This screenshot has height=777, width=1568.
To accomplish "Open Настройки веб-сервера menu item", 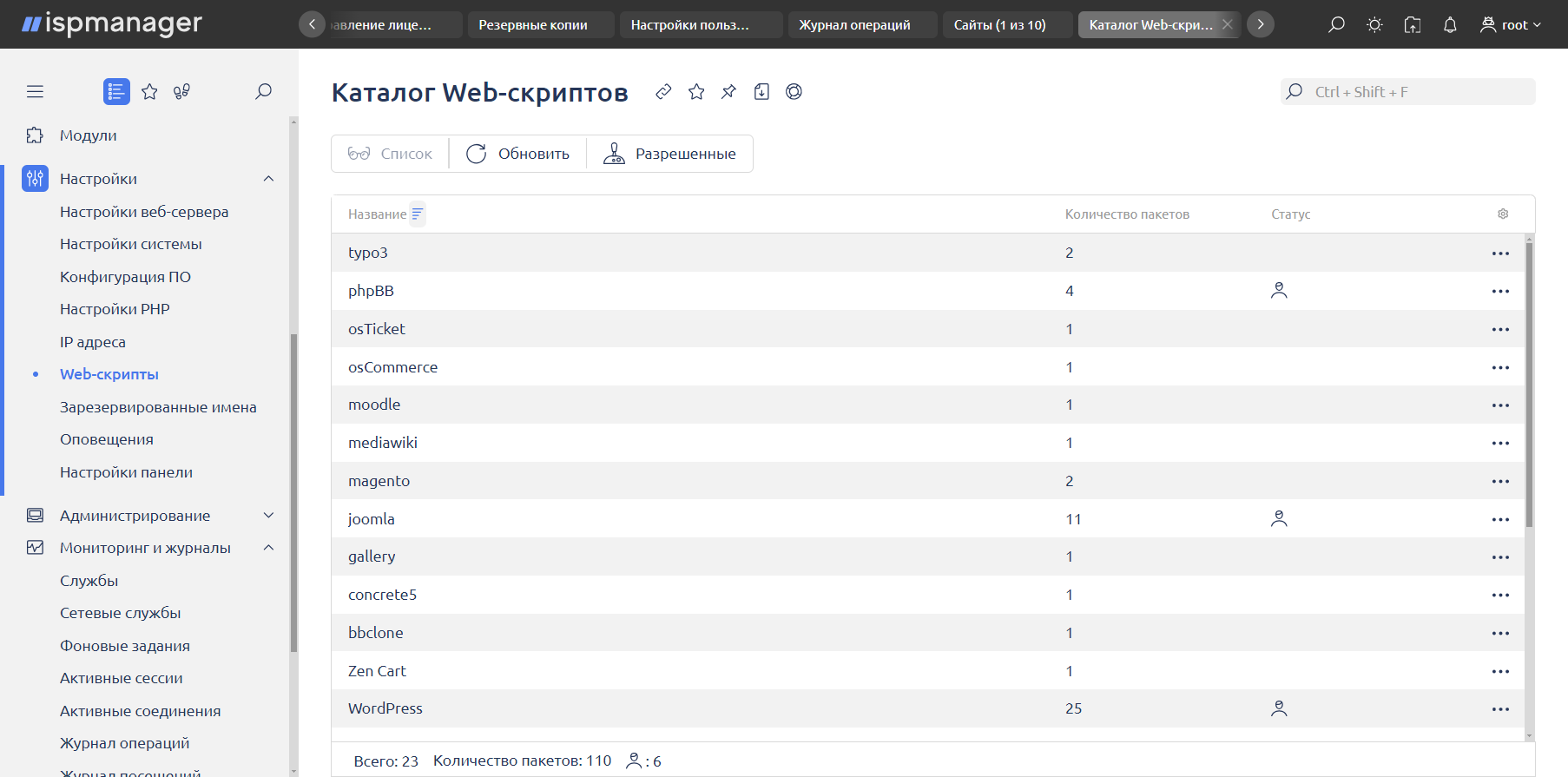I will tap(144, 212).
